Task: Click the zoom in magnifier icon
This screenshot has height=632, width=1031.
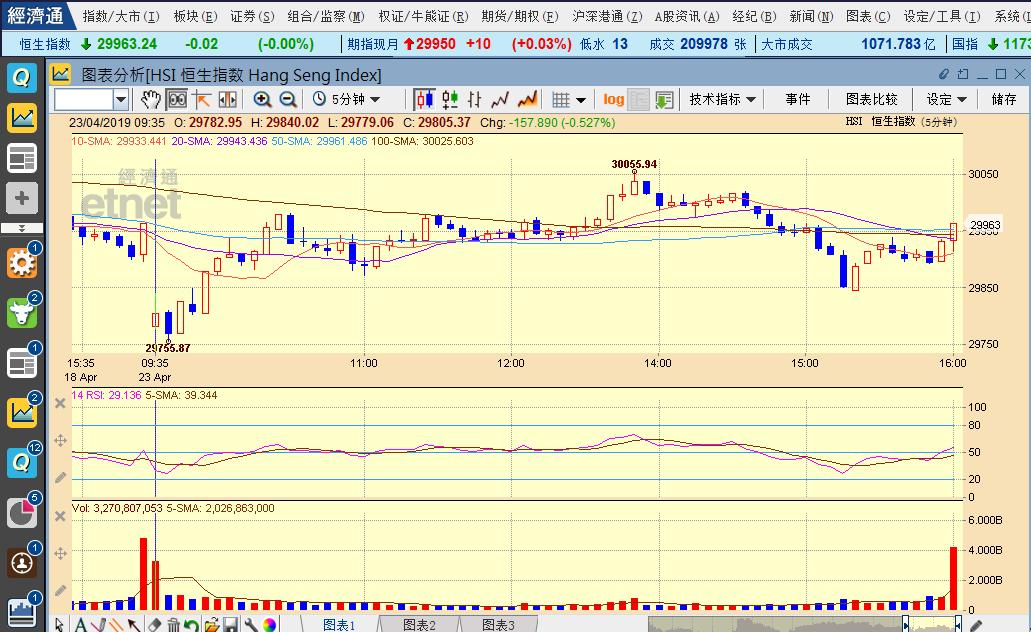Action: 262,99
